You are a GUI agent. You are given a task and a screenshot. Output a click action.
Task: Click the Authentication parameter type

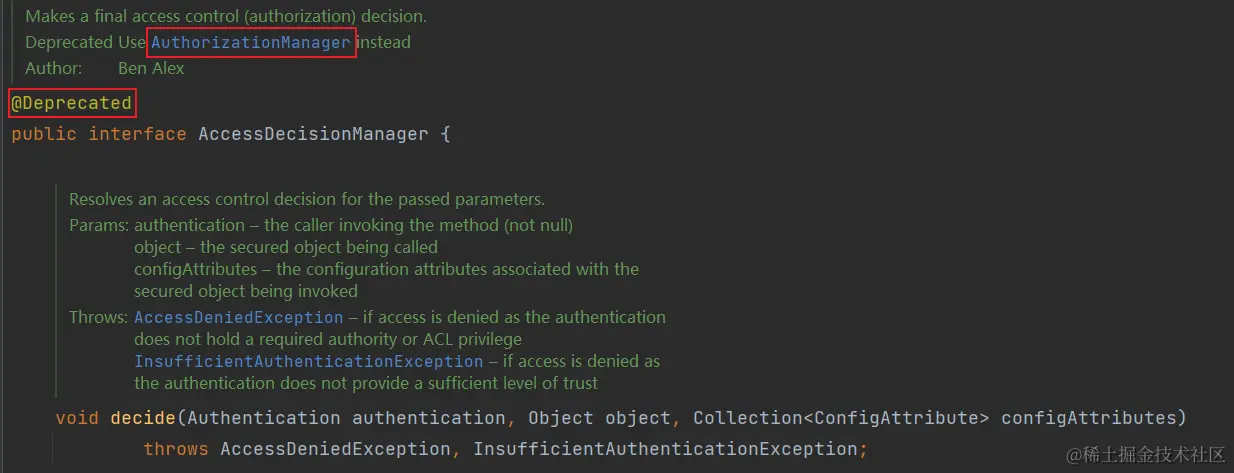tap(264, 417)
